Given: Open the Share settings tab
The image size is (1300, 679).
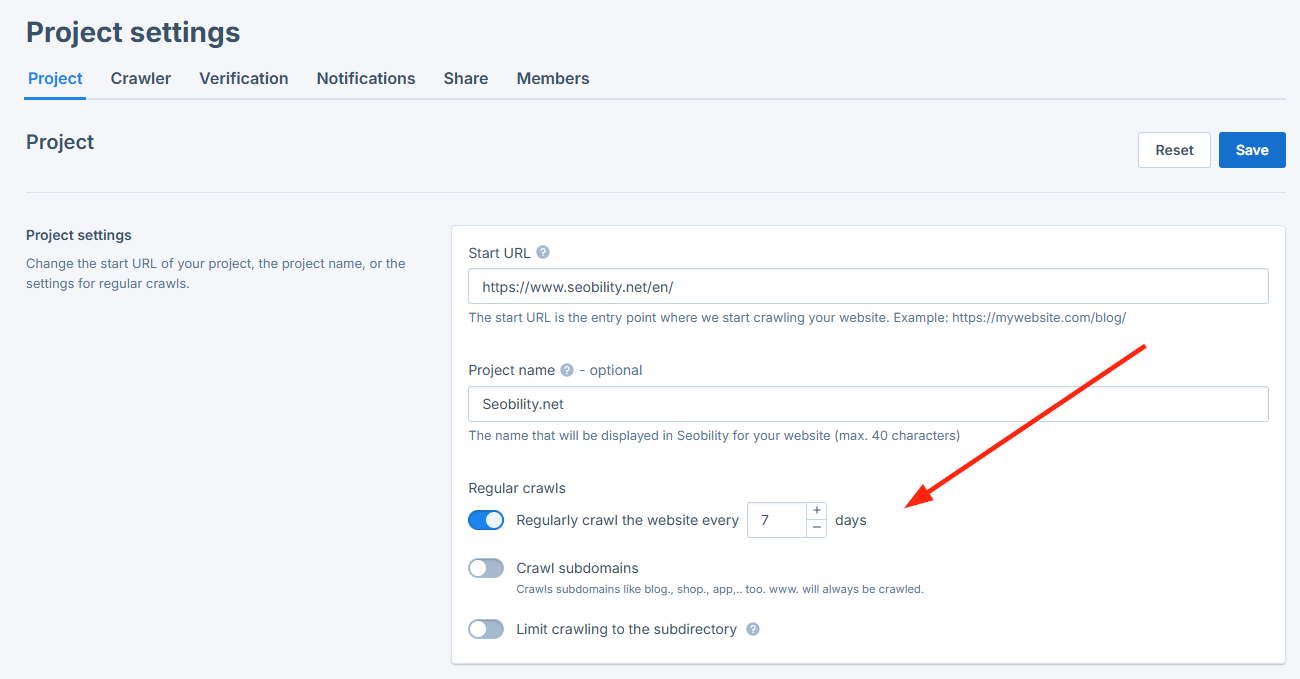Looking at the screenshot, I should point(465,78).
